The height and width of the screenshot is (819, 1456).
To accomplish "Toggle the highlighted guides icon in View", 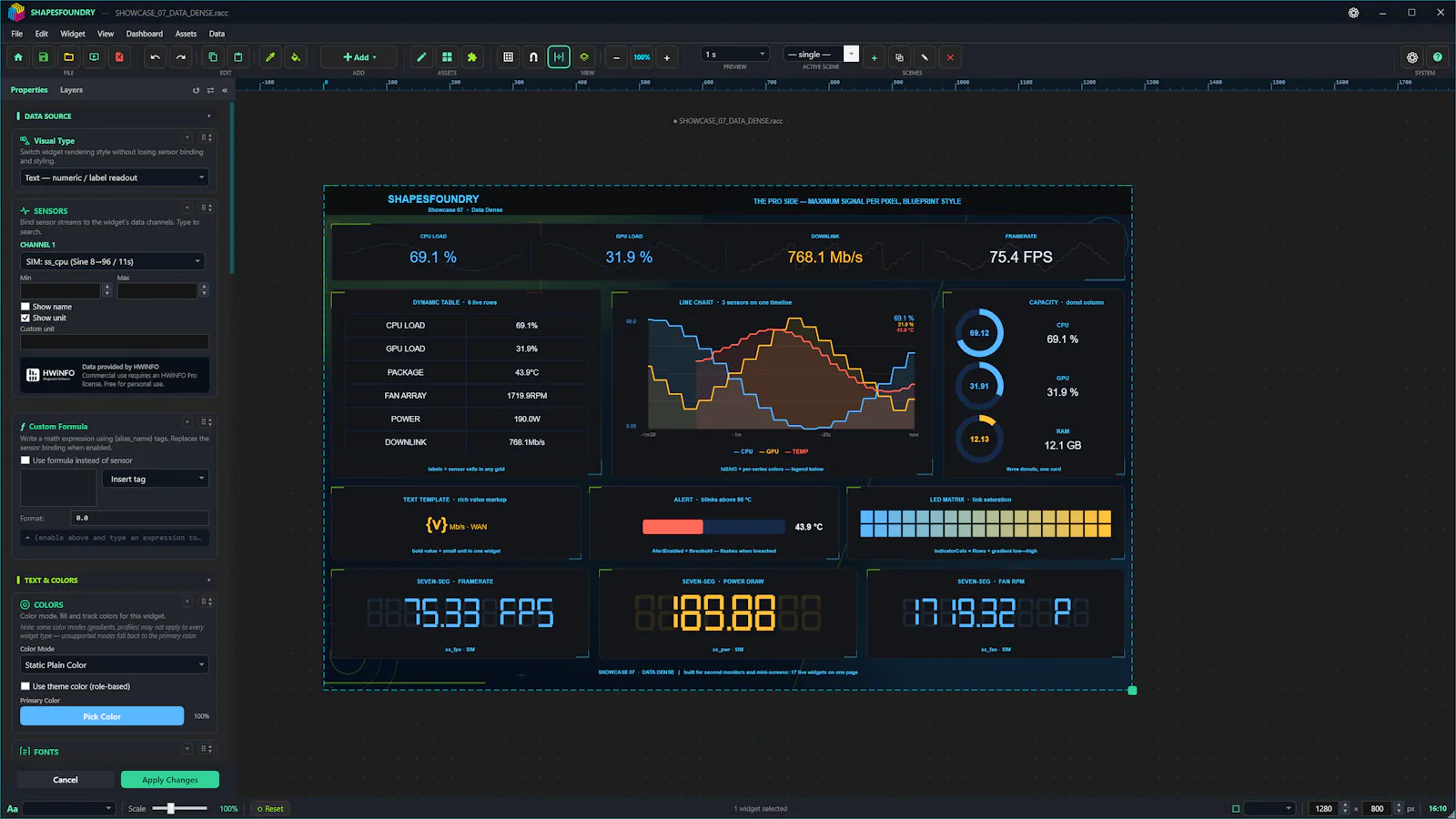I will (559, 57).
